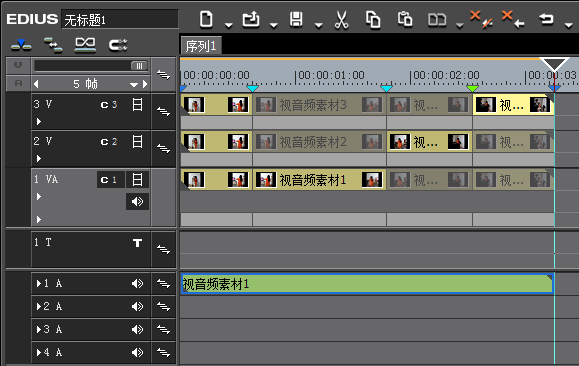Switch to the 序列1 tab
579x366 pixels.
[201, 46]
